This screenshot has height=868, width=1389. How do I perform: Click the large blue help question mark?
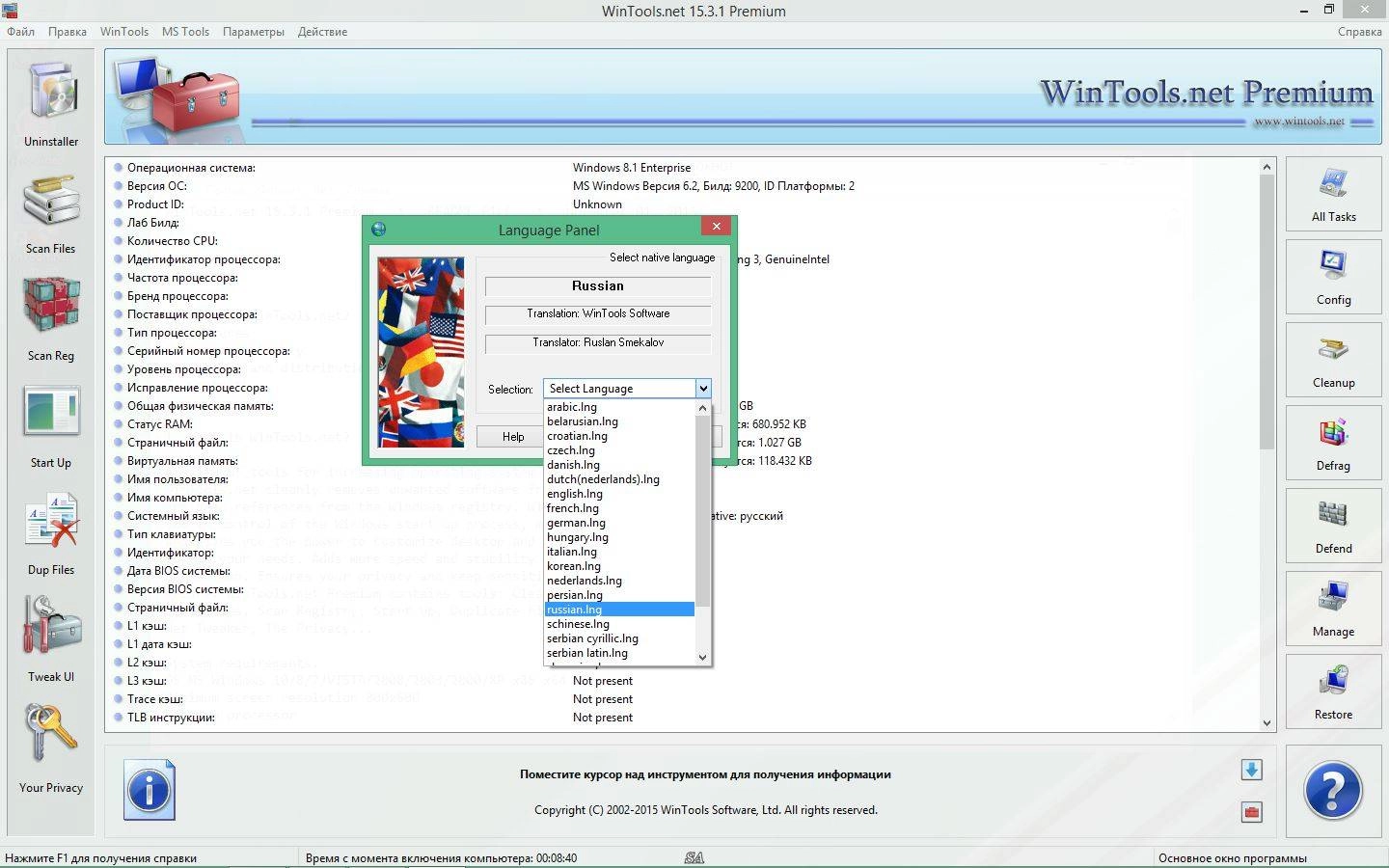[x=1333, y=790]
